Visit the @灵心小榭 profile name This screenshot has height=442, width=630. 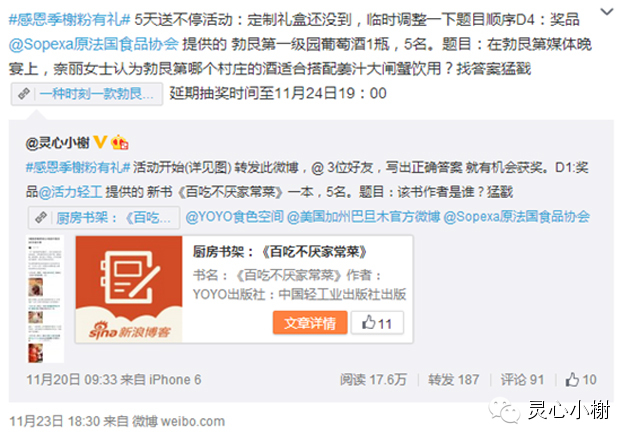point(57,143)
